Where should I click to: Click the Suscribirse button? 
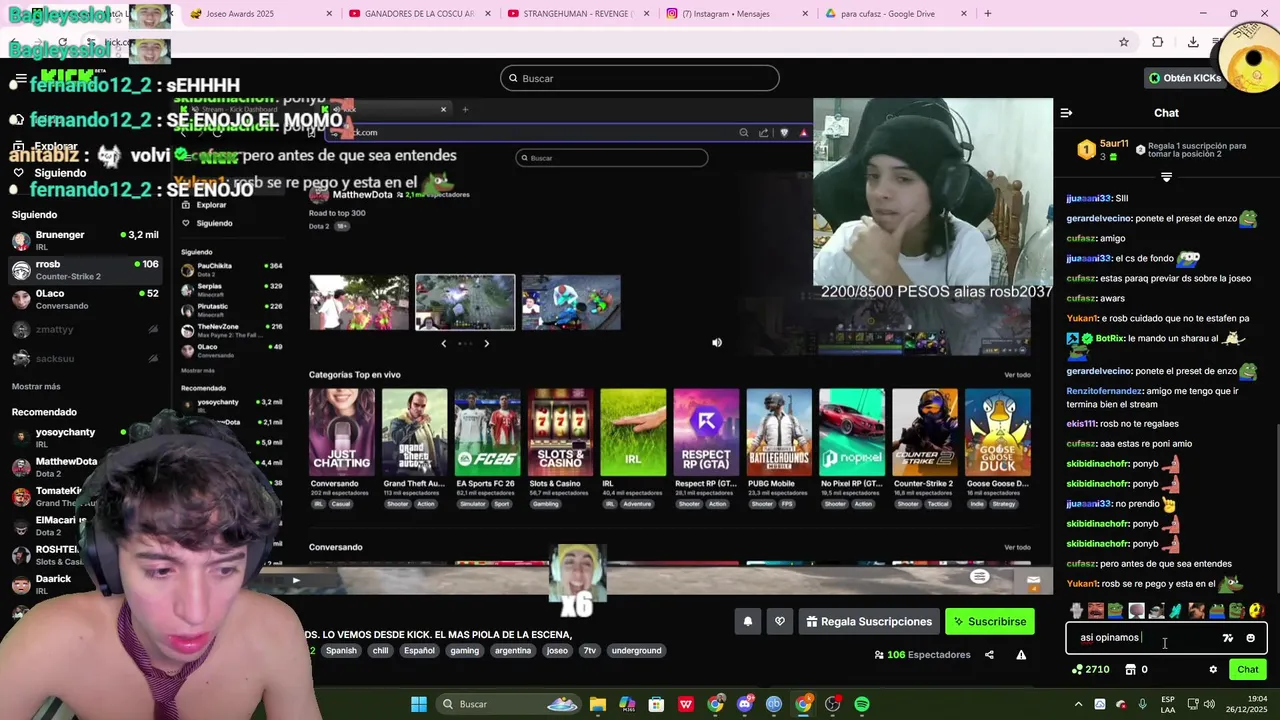coord(990,621)
